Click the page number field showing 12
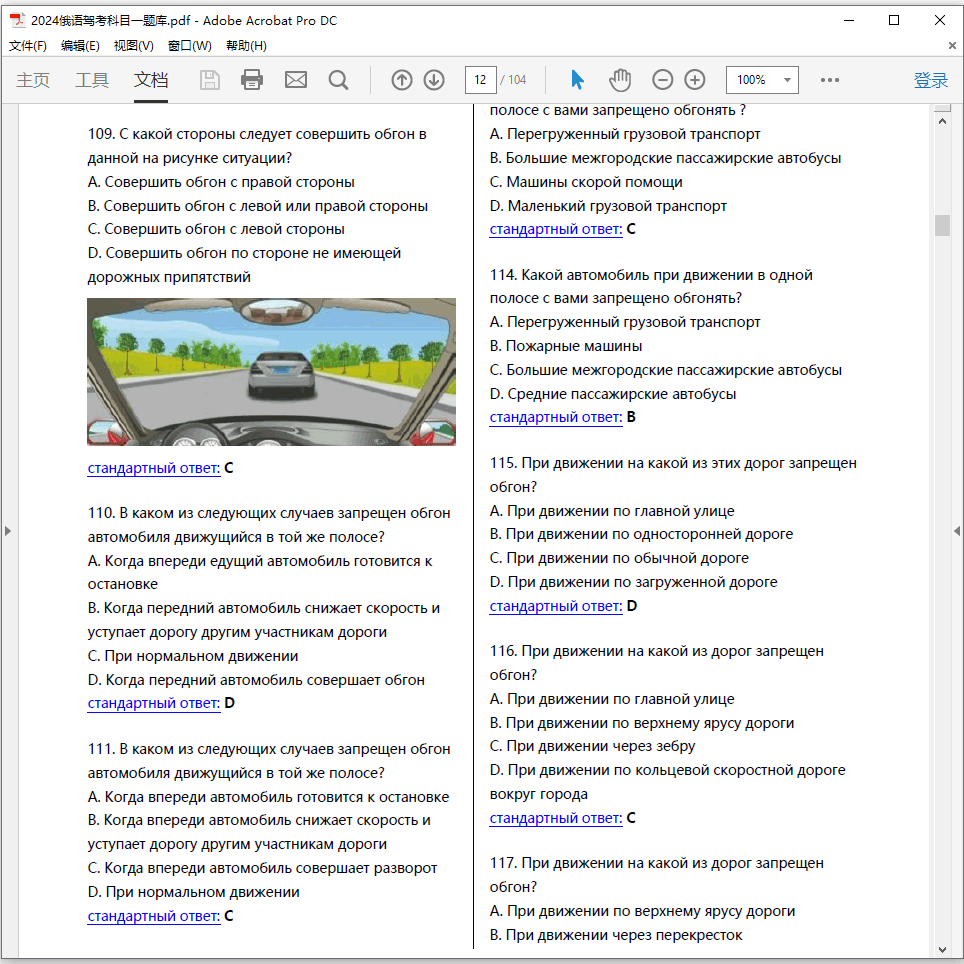Screen dimensions: 964x964 (x=481, y=80)
